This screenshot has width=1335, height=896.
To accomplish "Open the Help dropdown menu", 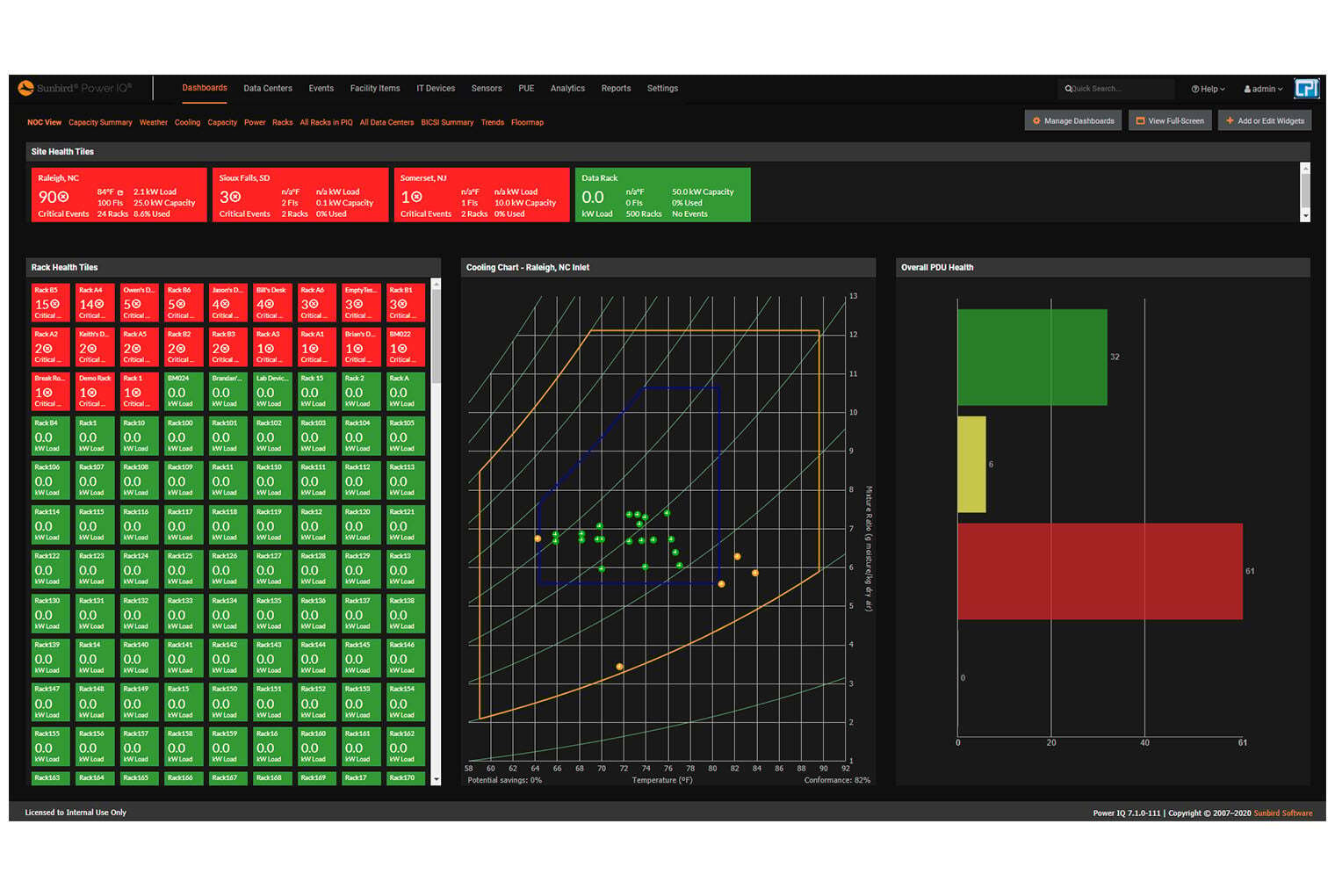I will point(1208,89).
